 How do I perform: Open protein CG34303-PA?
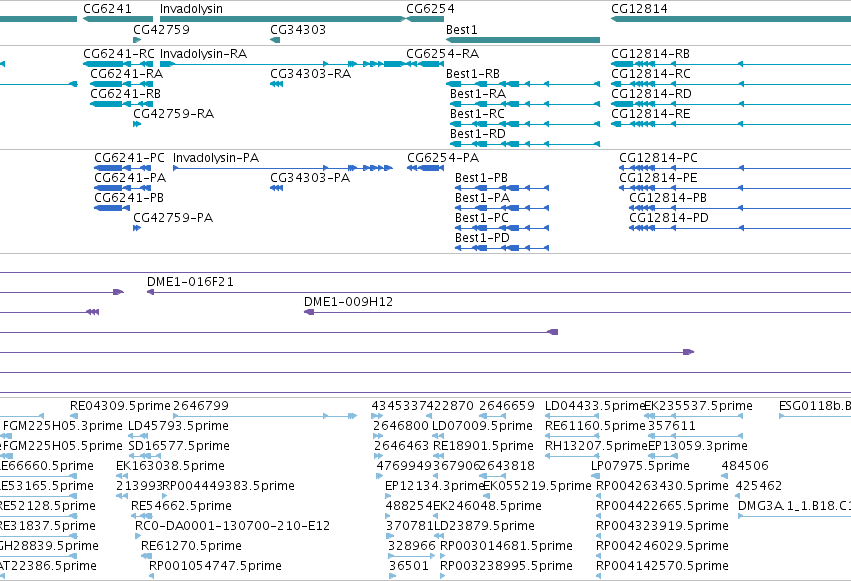click(310, 178)
